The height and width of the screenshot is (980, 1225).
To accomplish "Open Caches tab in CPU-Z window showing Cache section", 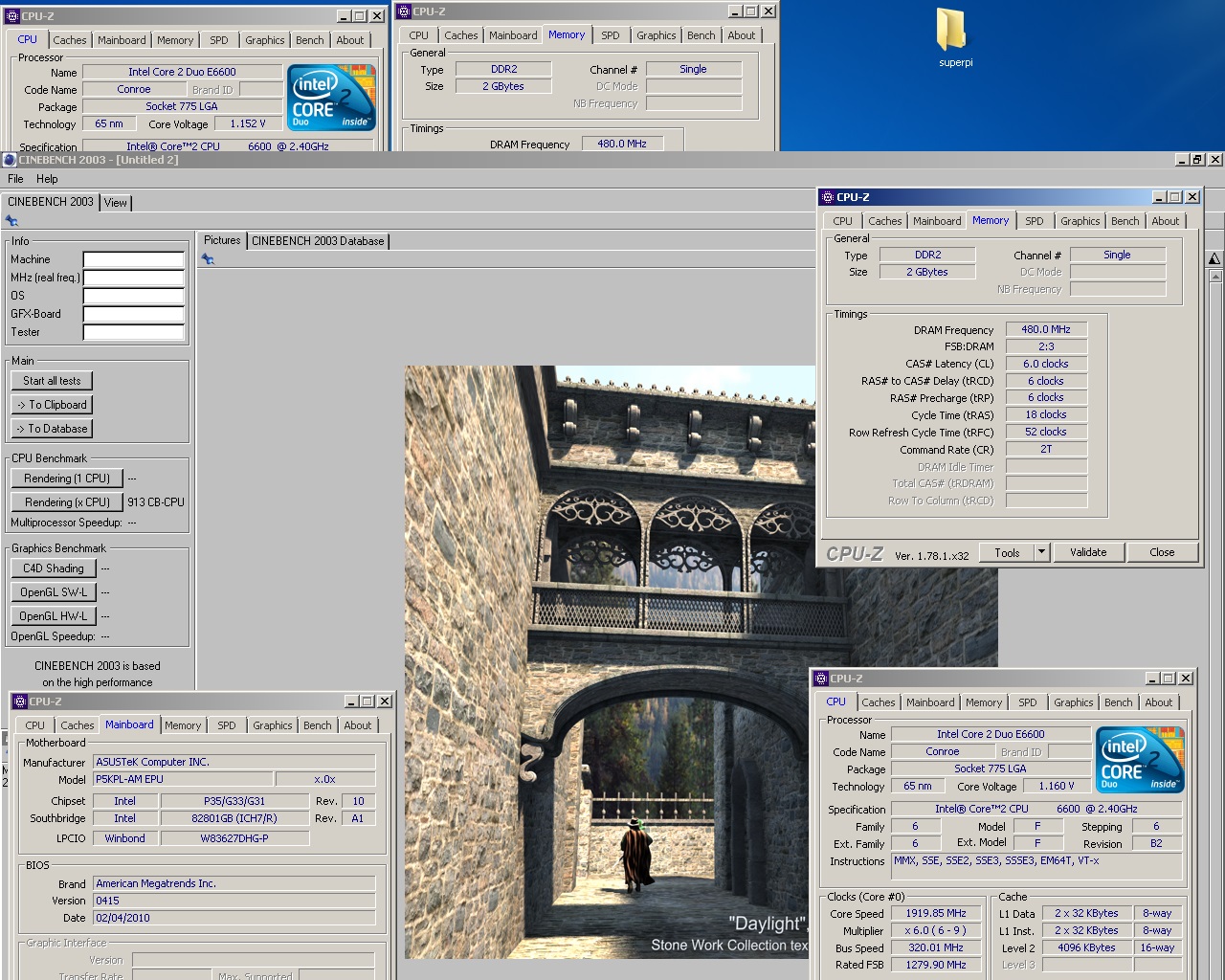I will (x=879, y=702).
